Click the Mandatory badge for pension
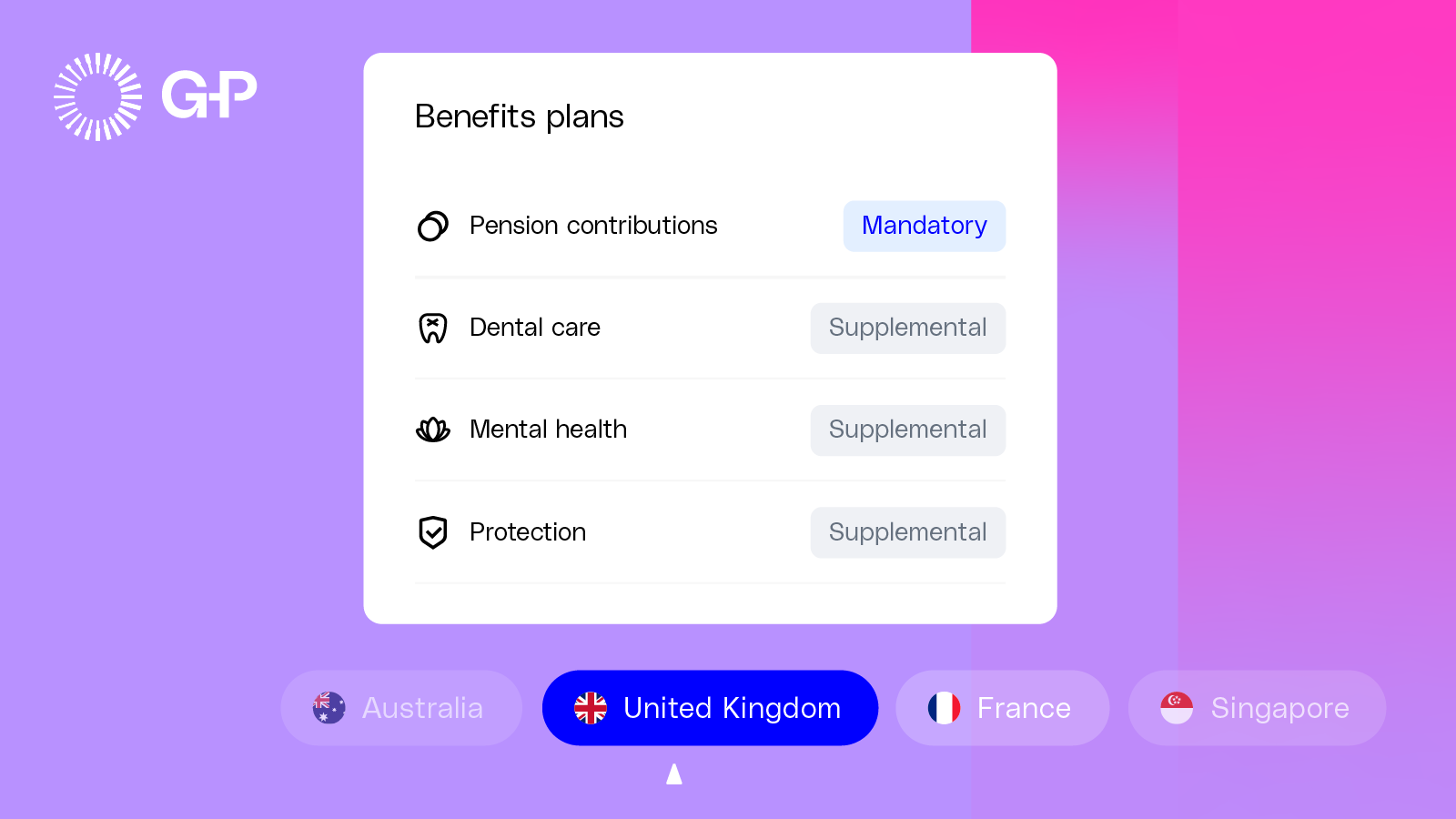The height and width of the screenshot is (819, 1456). [924, 226]
